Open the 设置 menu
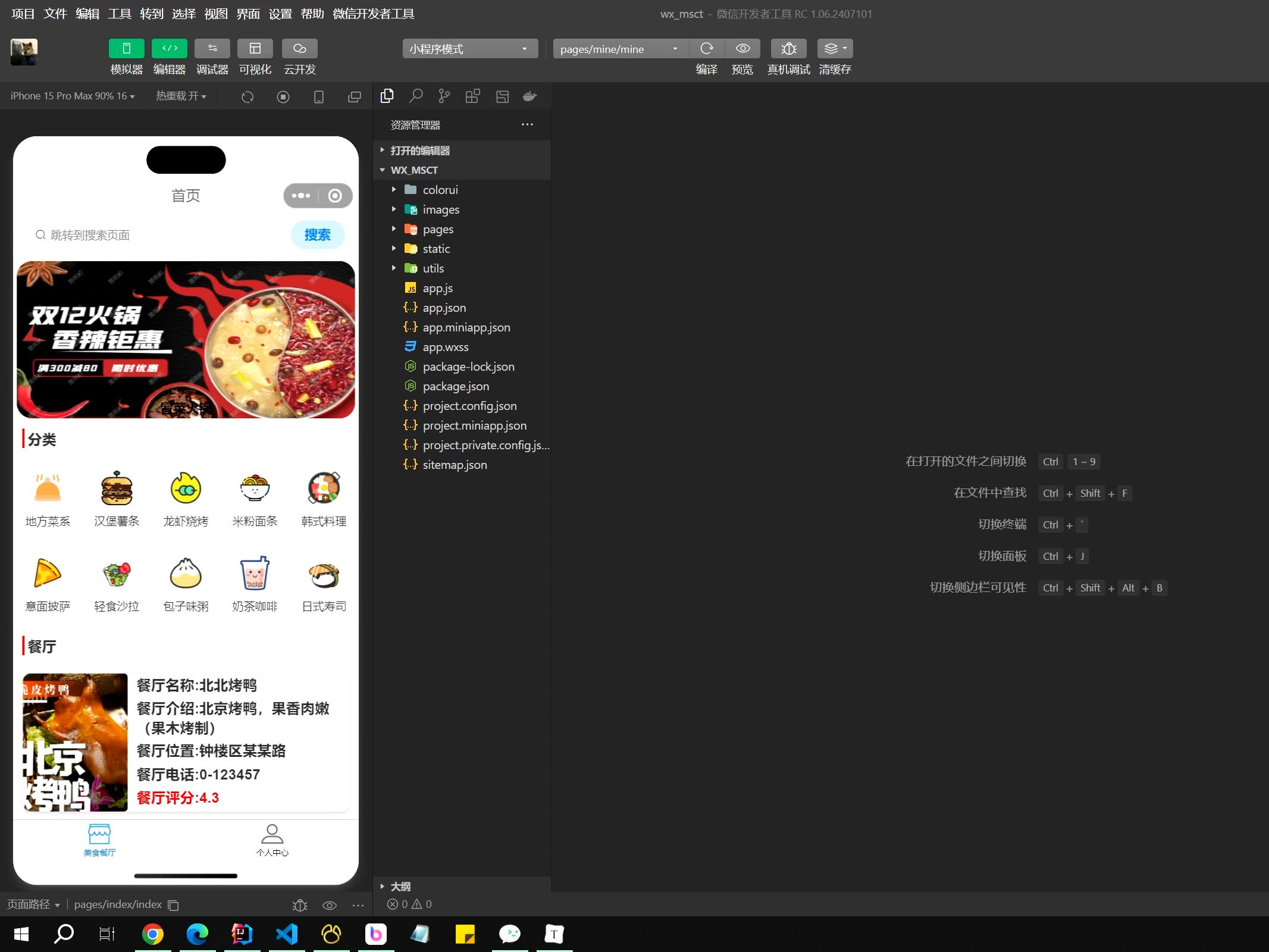This screenshot has height=952, width=1269. pos(280,14)
